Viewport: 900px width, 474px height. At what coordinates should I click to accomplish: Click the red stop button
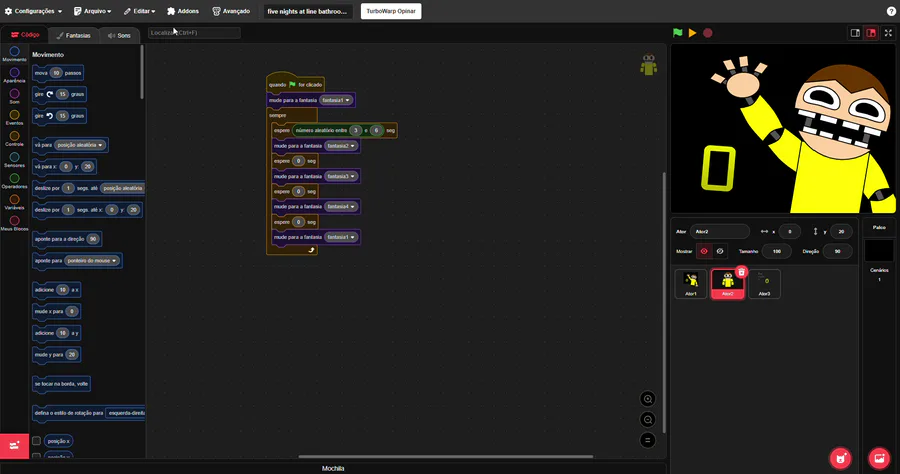coord(708,33)
